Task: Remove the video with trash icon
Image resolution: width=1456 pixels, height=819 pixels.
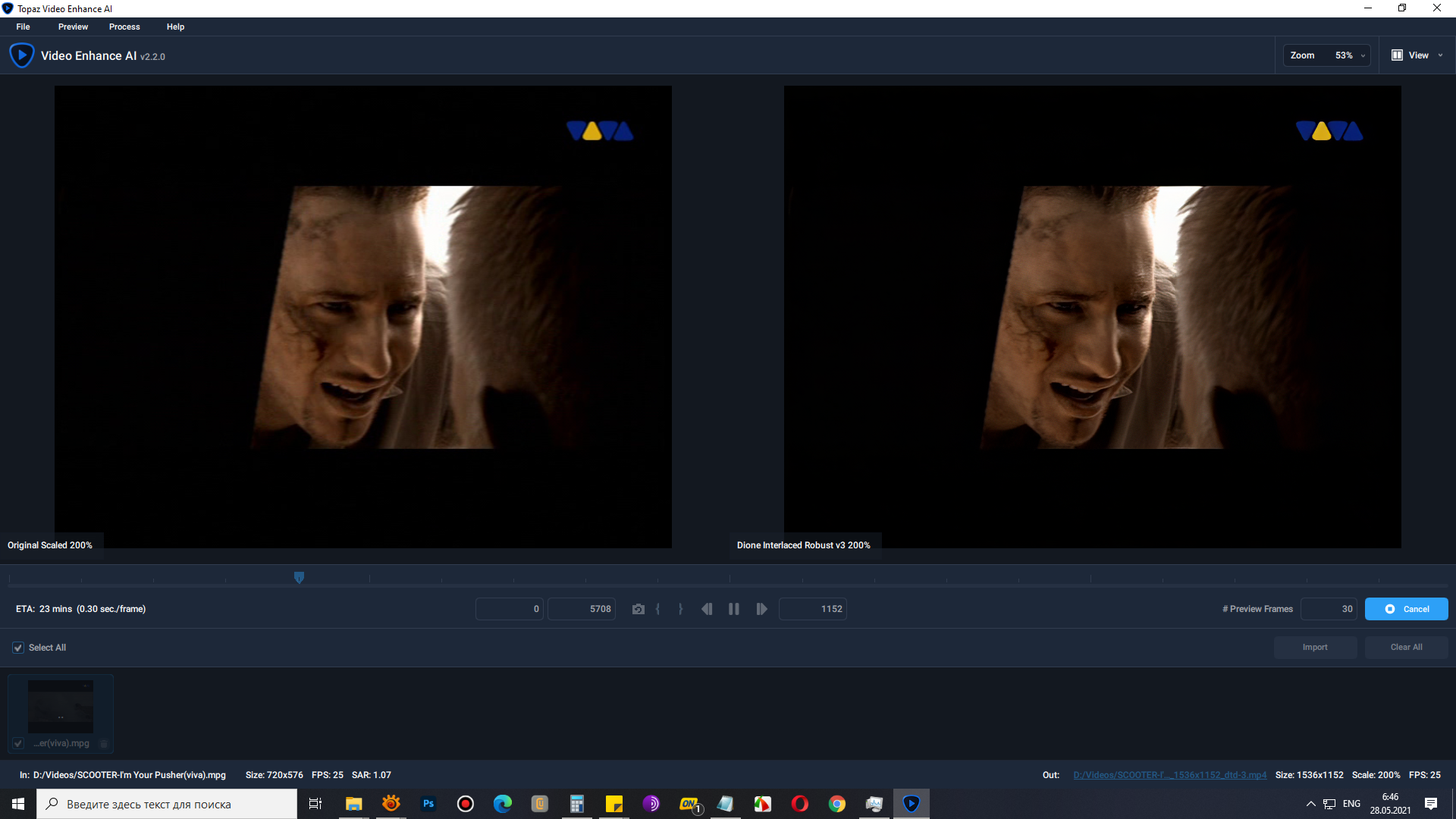Action: pyautogui.click(x=104, y=744)
